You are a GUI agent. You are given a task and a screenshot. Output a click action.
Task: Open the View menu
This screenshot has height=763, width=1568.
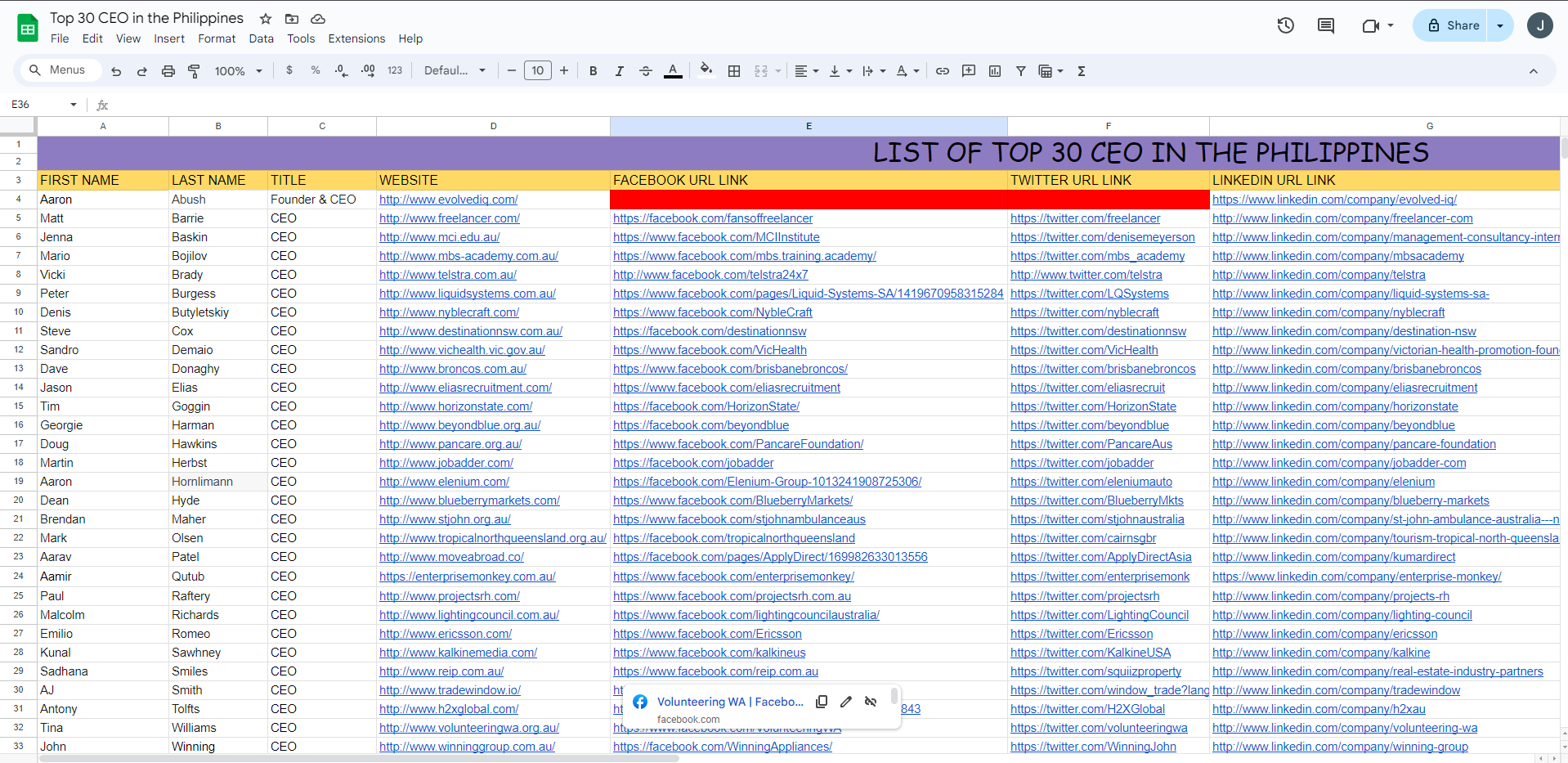[x=128, y=38]
